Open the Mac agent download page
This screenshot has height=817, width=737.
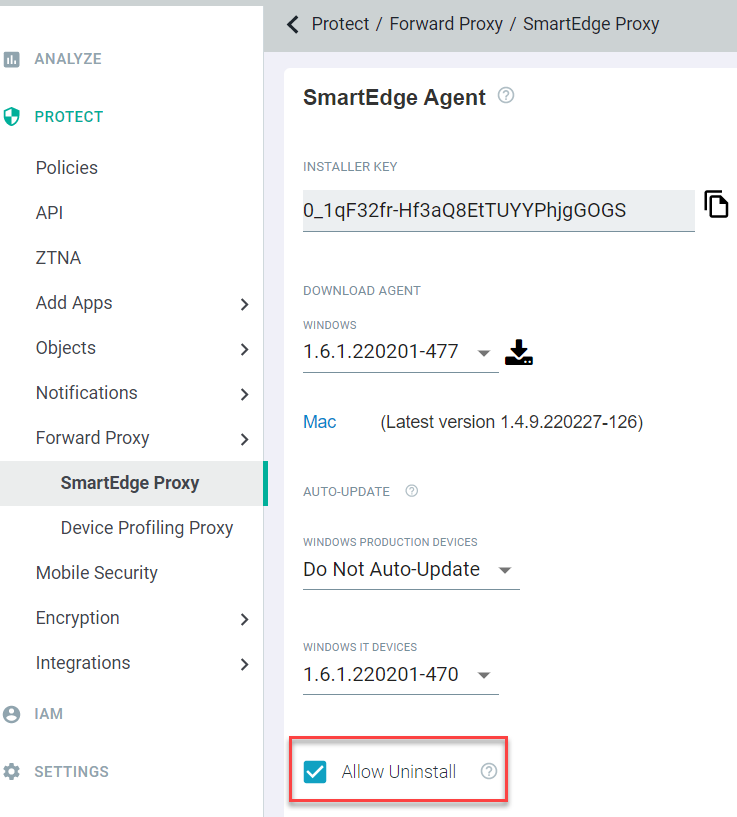tap(319, 421)
